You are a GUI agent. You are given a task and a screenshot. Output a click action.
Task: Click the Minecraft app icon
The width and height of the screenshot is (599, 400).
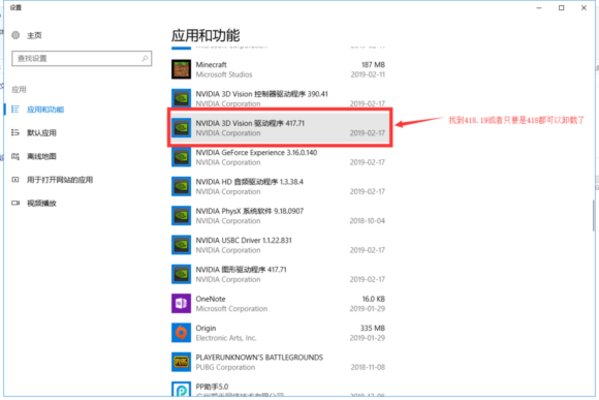click(181, 69)
